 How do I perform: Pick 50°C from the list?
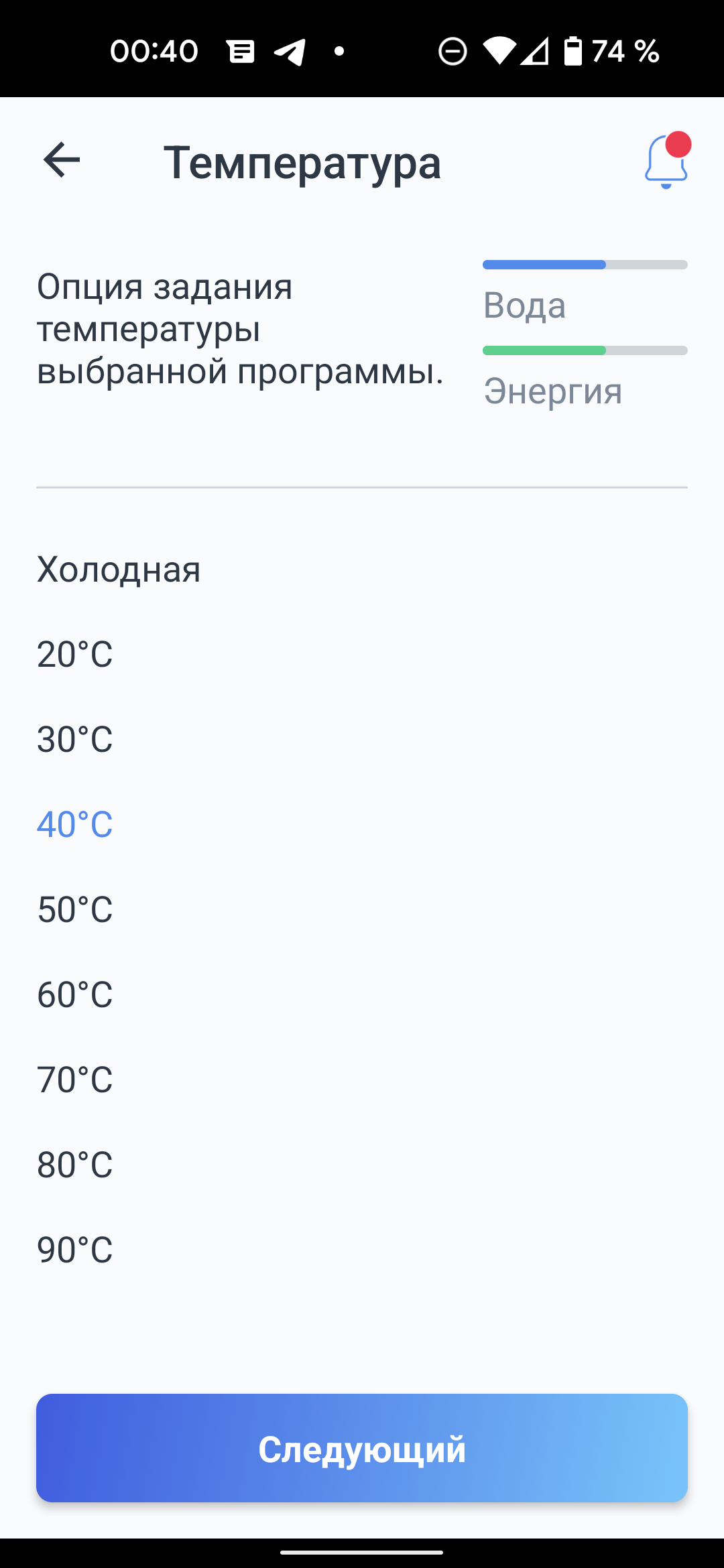(x=75, y=910)
